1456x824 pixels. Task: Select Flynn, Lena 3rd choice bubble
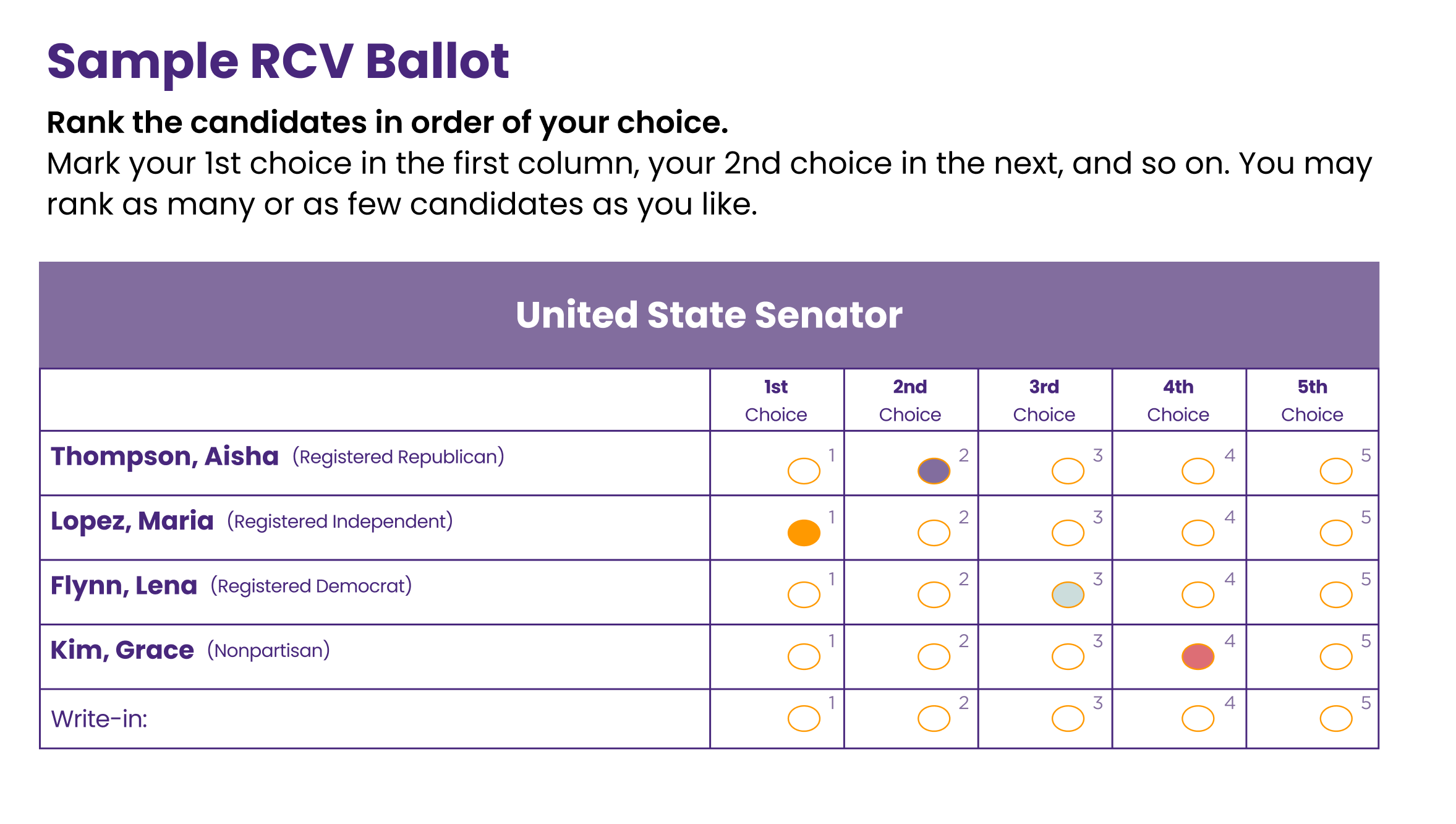point(1068,594)
